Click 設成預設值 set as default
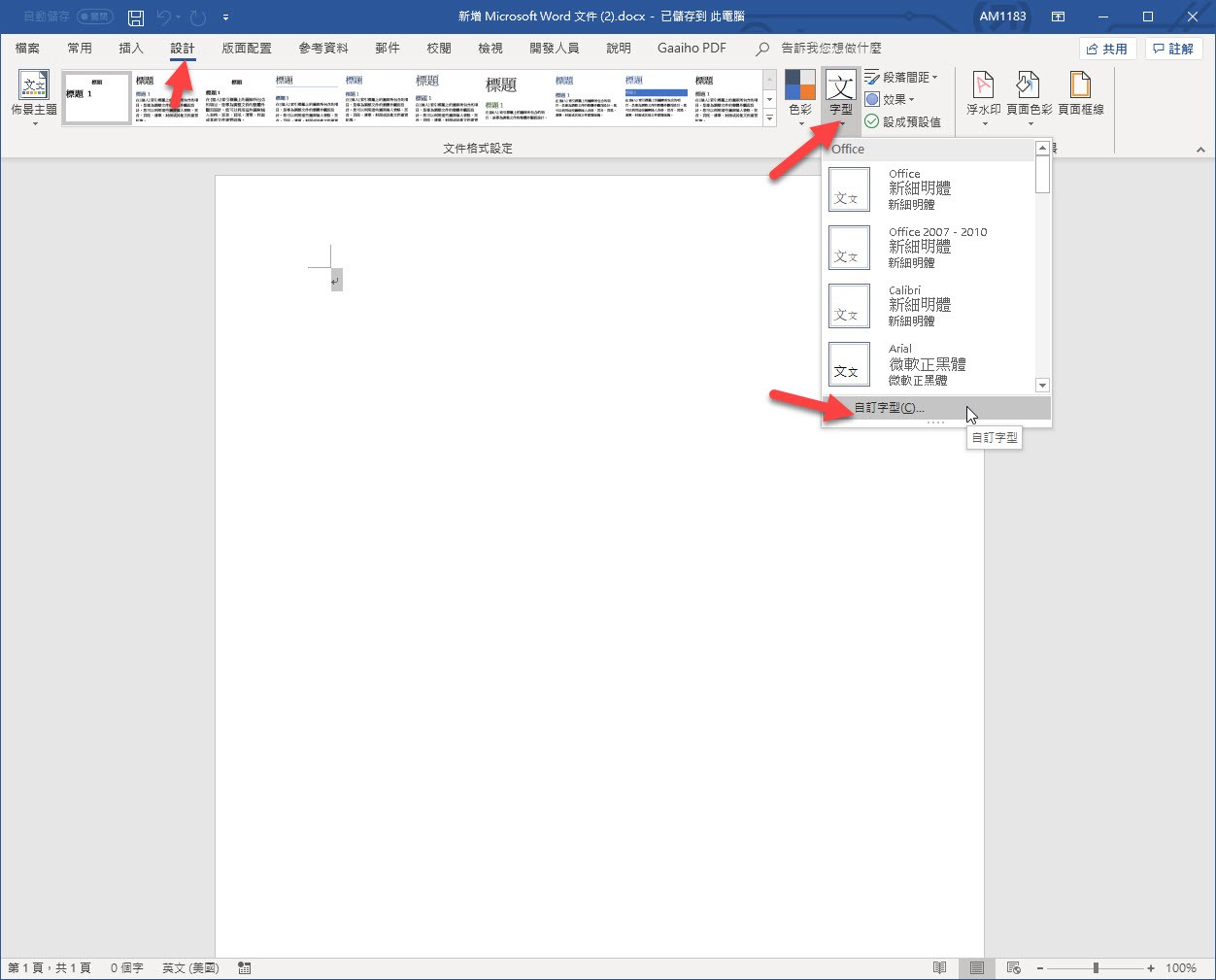This screenshot has width=1216, height=980. (902, 121)
